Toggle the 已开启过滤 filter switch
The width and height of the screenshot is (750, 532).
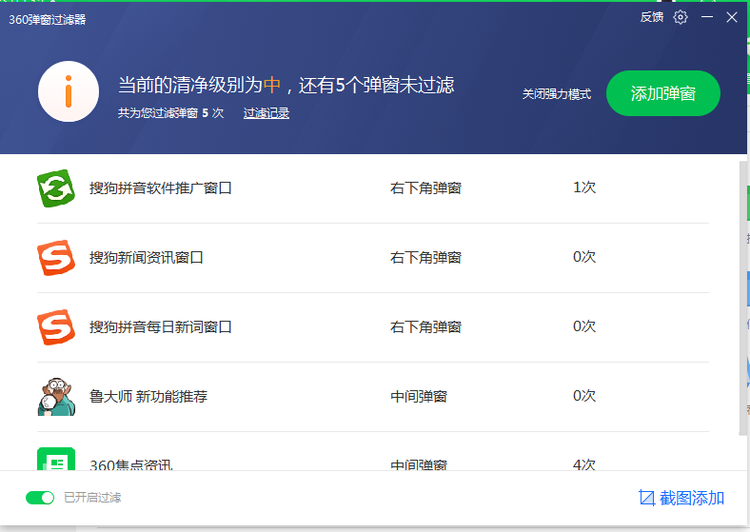(40, 497)
